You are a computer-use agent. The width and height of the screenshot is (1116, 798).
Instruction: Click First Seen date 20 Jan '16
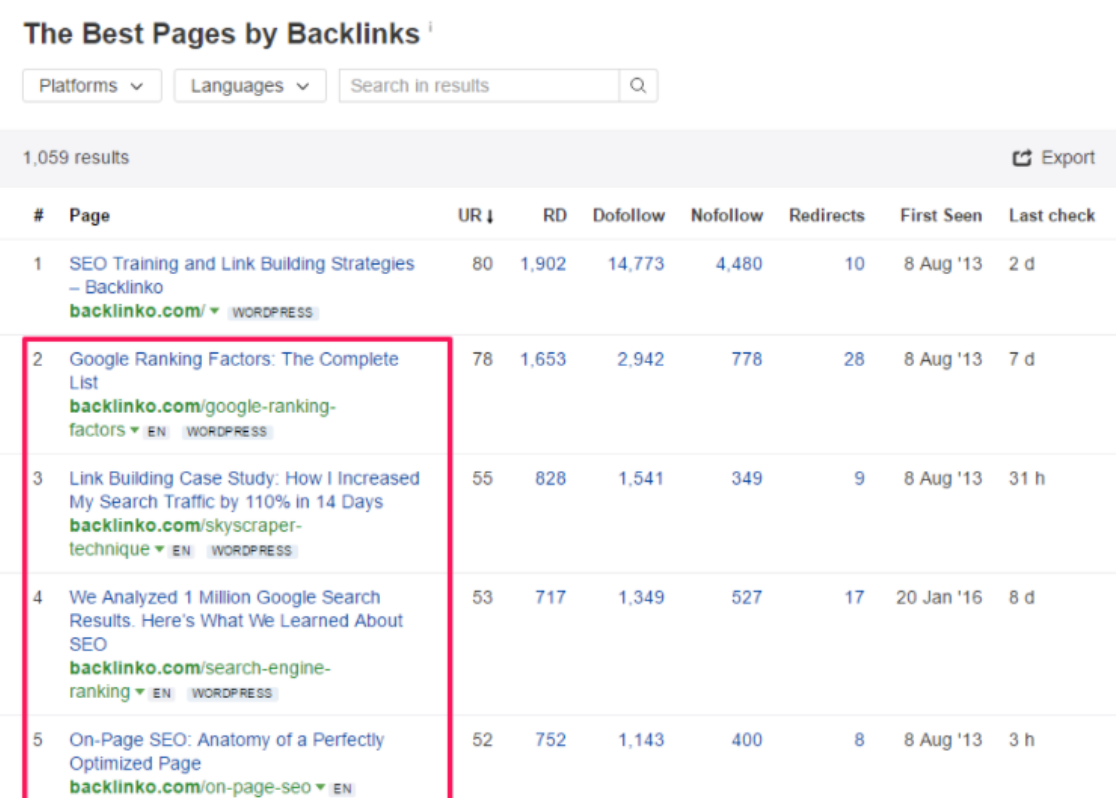pyautogui.click(x=939, y=597)
